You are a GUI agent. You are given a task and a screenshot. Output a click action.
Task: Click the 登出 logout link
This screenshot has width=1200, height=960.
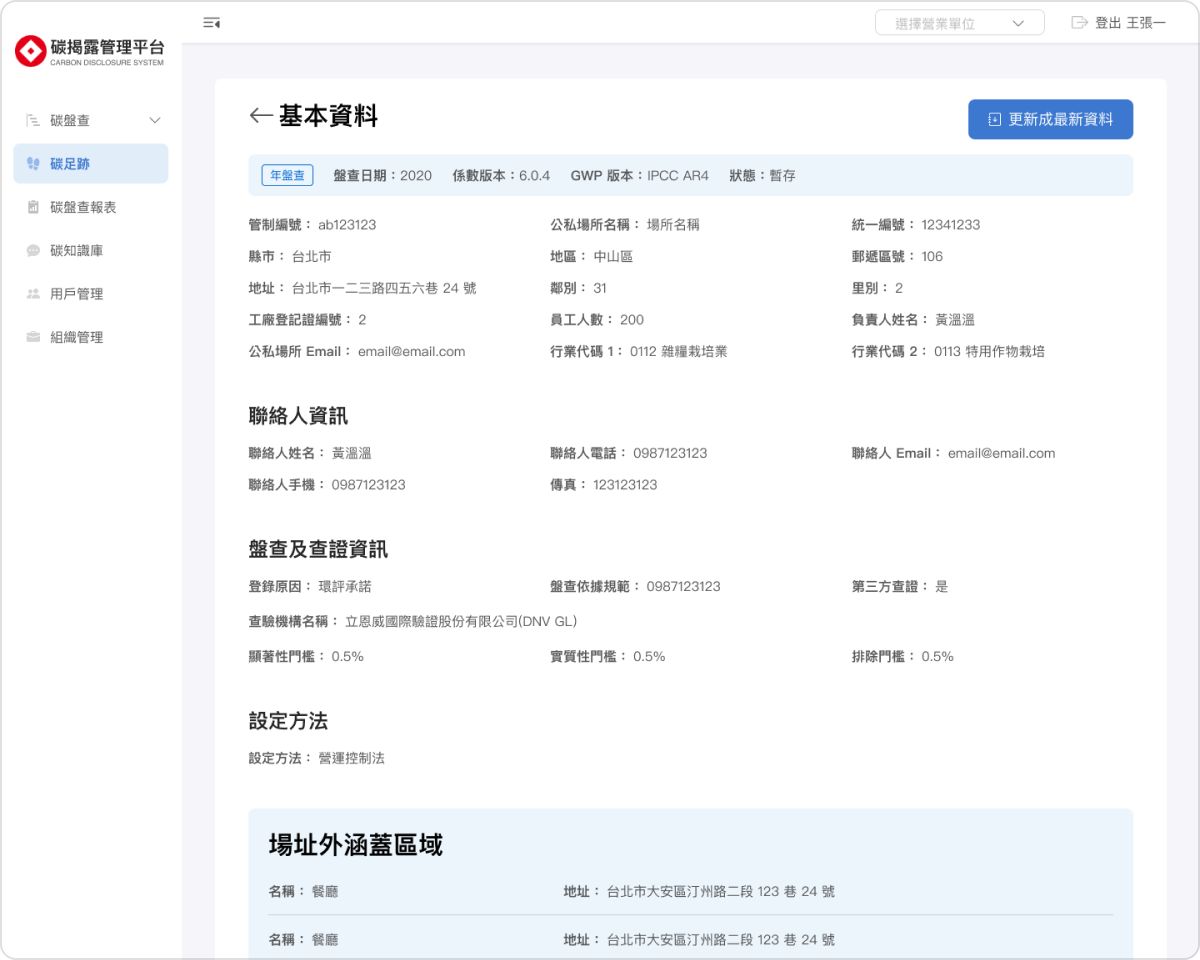click(1108, 22)
